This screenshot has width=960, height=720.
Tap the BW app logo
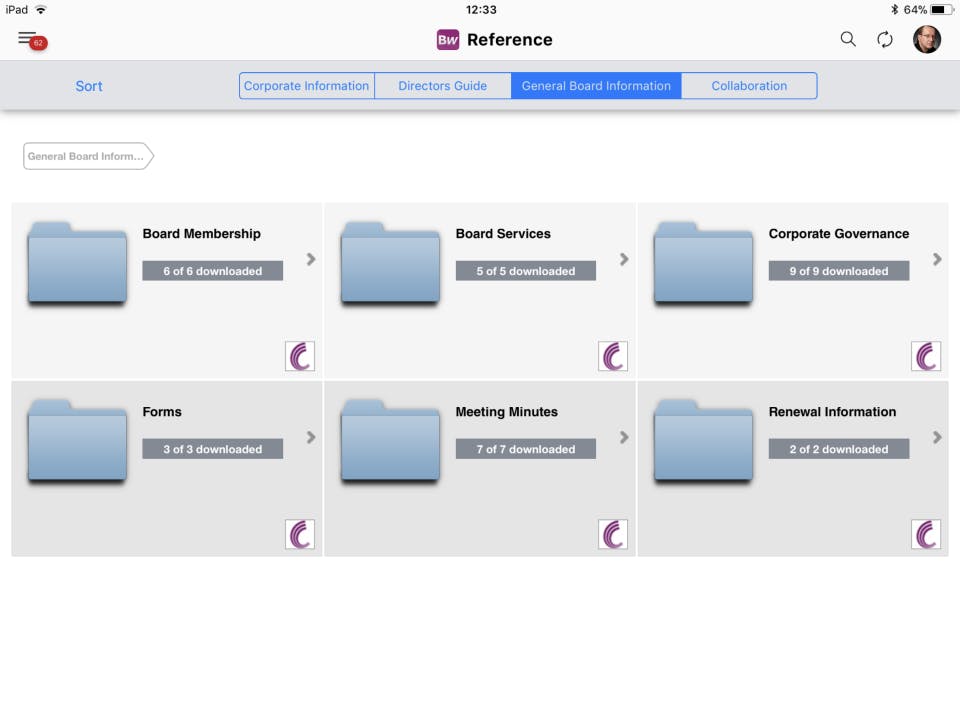pos(448,40)
